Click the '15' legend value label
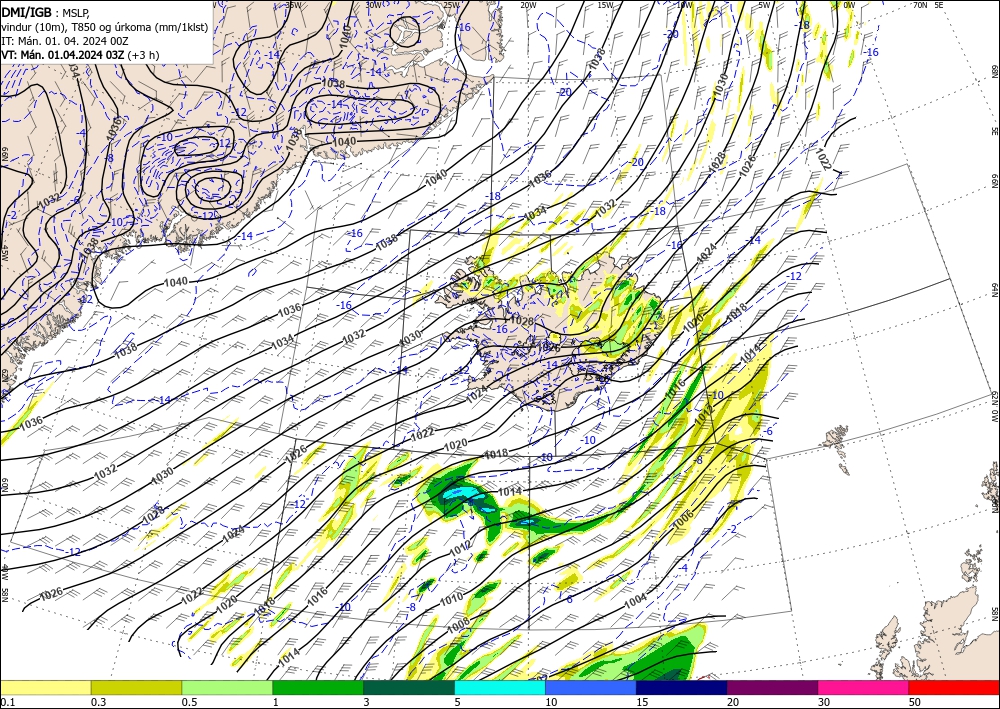 pyautogui.click(x=642, y=702)
